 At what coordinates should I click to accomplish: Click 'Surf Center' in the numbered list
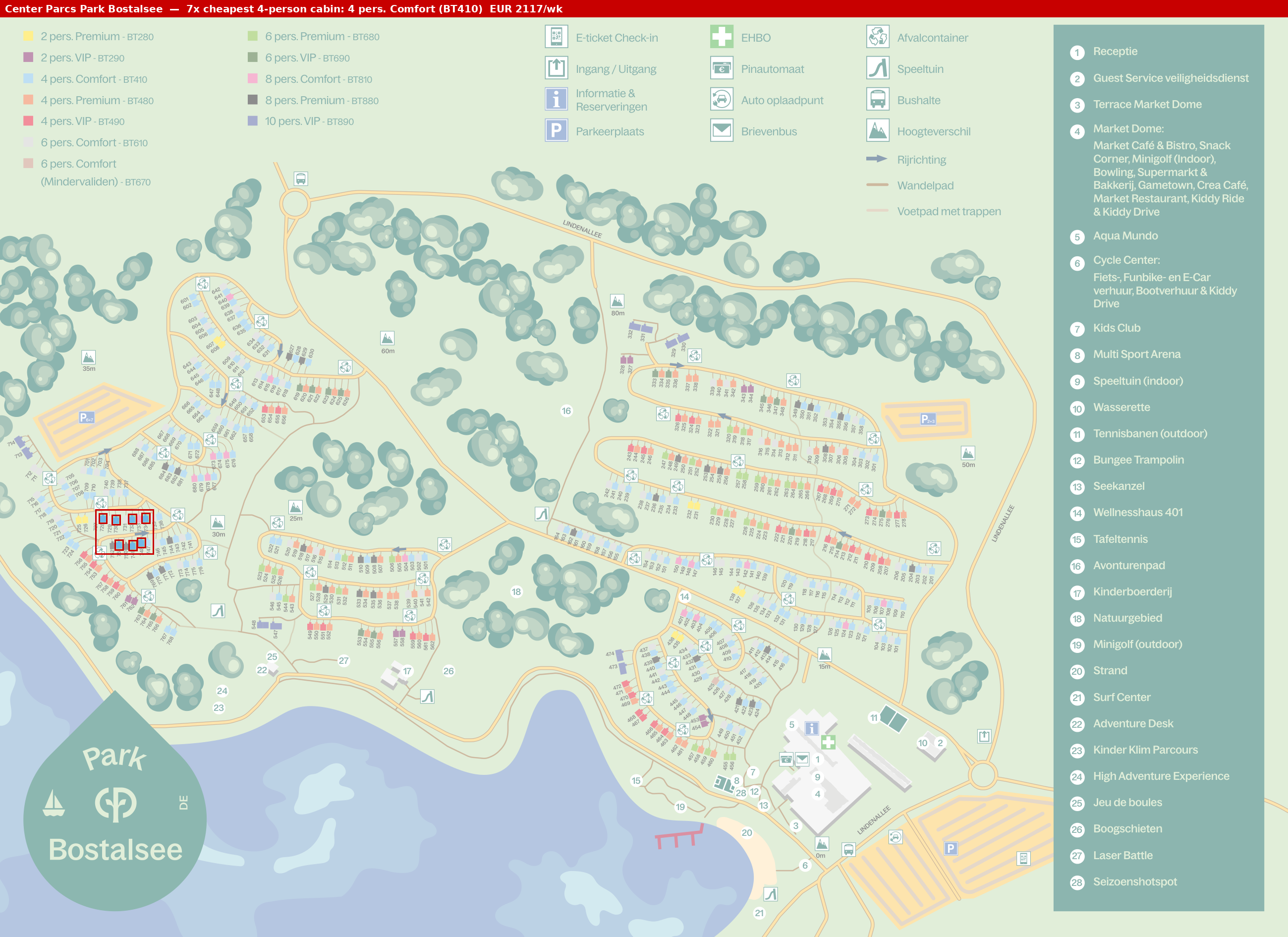[x=1121, y=697]
